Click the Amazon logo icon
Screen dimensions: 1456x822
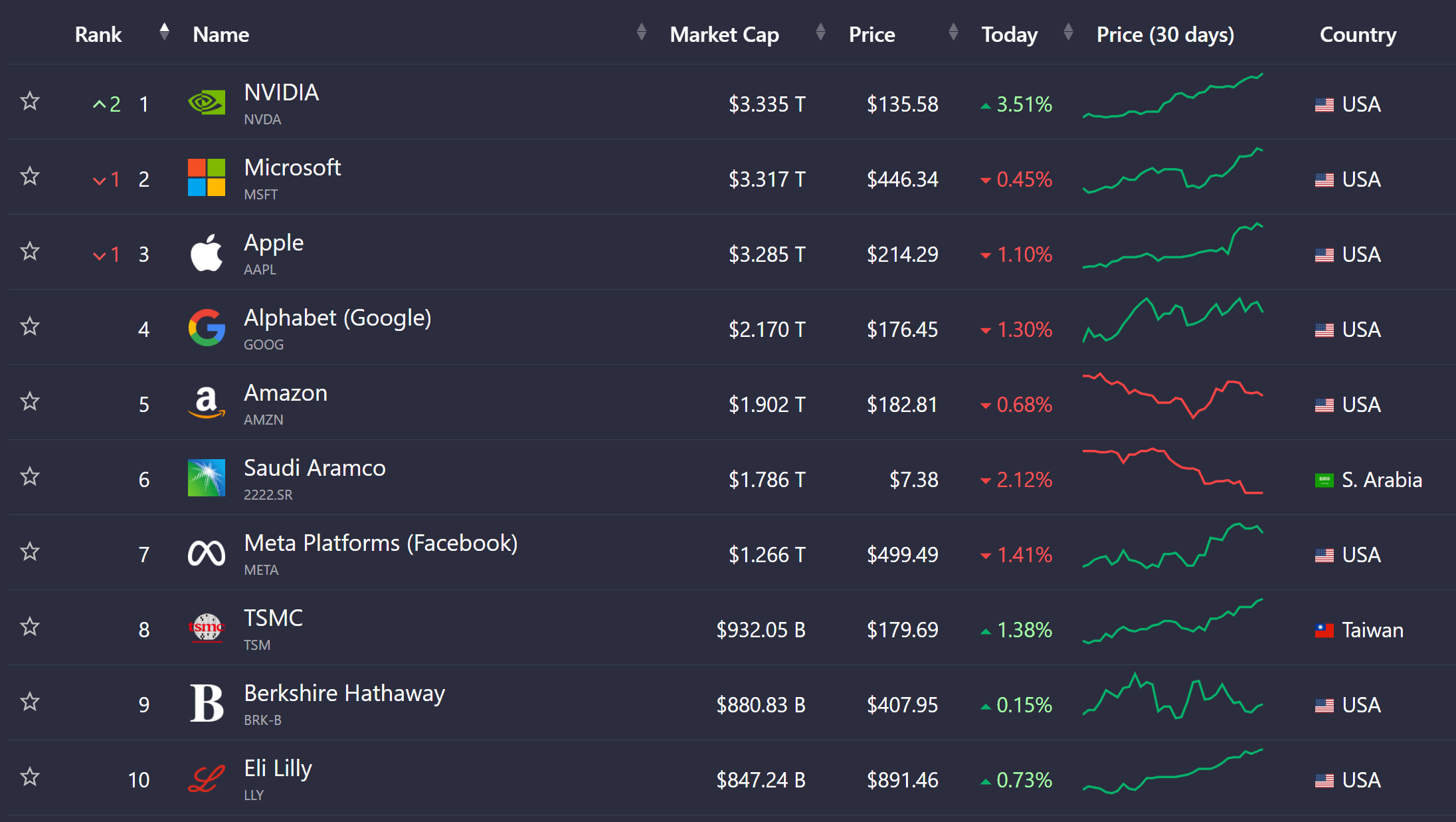(207, 403)
